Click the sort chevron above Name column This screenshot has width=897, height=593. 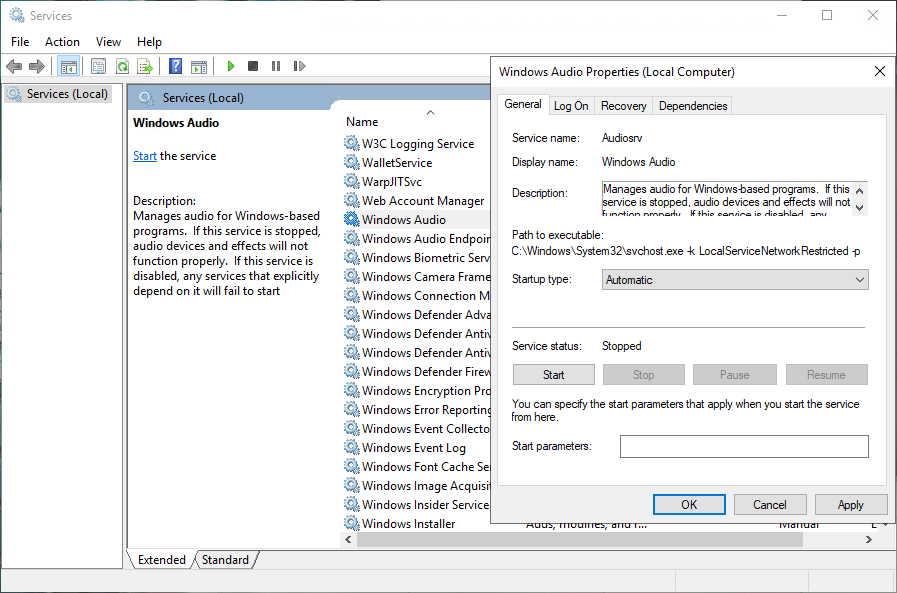(x=431, y=113)
